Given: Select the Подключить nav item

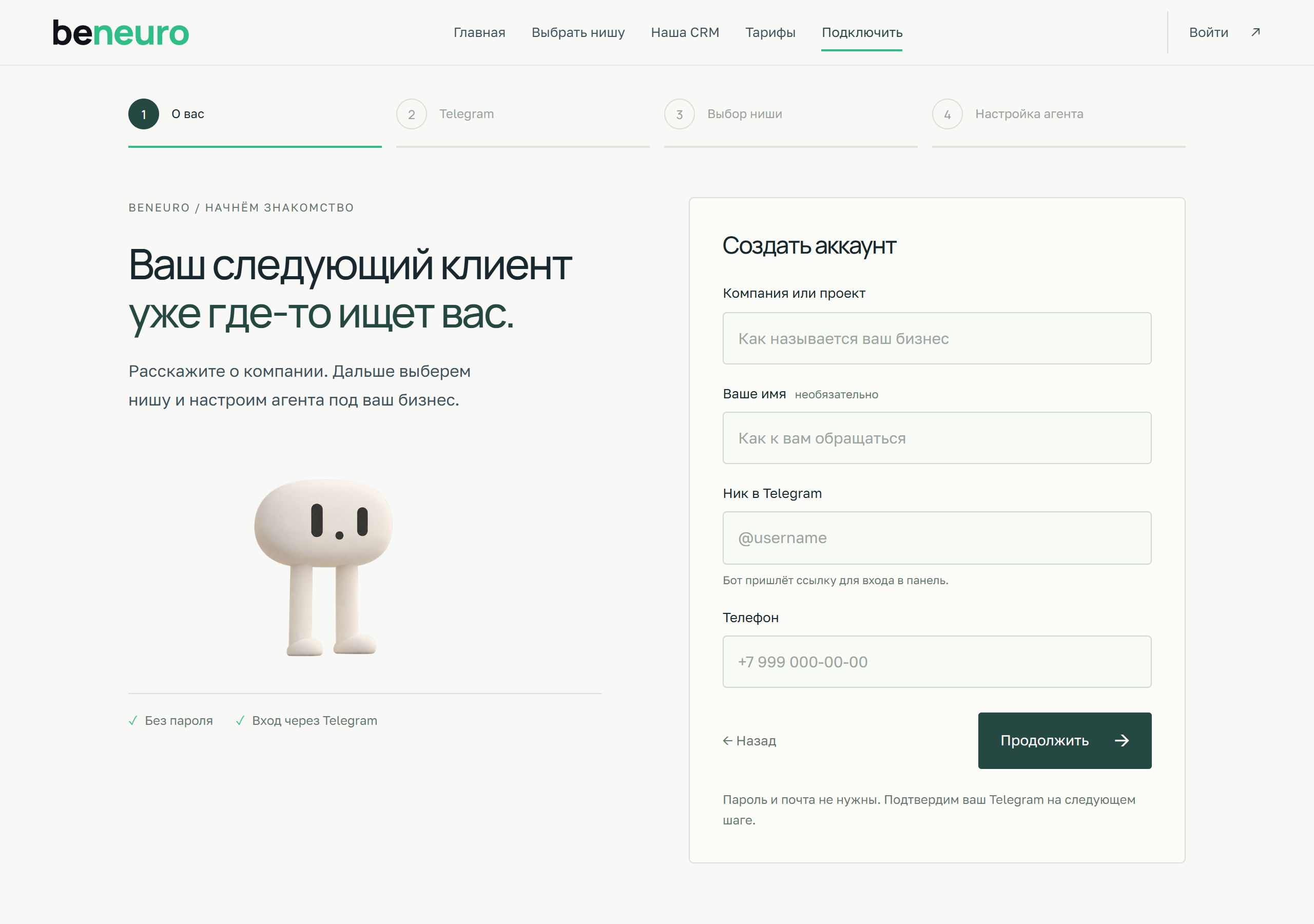Looking at the screenshot, I should [862, 33].
